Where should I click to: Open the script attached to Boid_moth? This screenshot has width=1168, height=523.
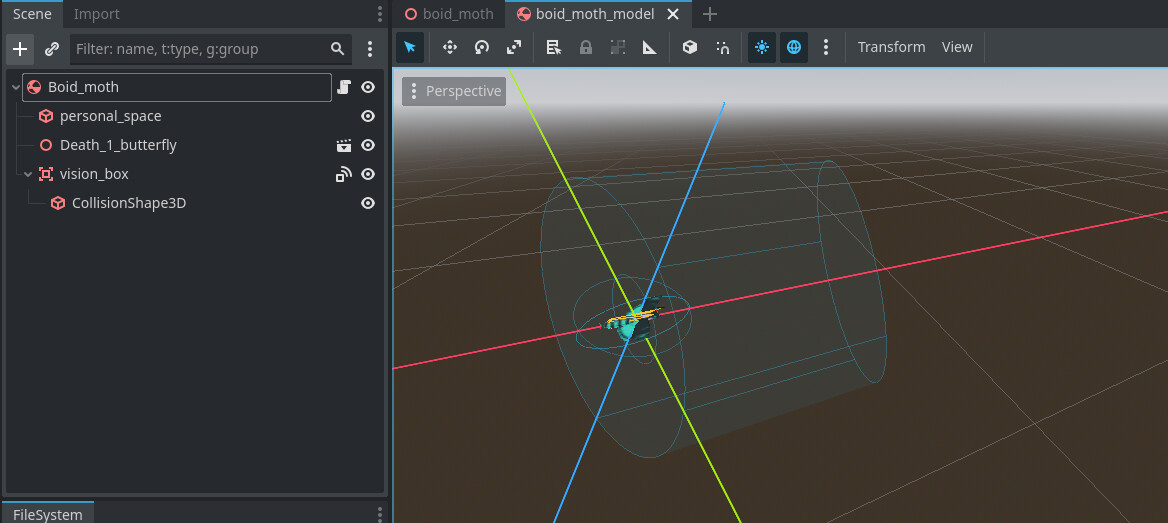click(x=344, y=87)
